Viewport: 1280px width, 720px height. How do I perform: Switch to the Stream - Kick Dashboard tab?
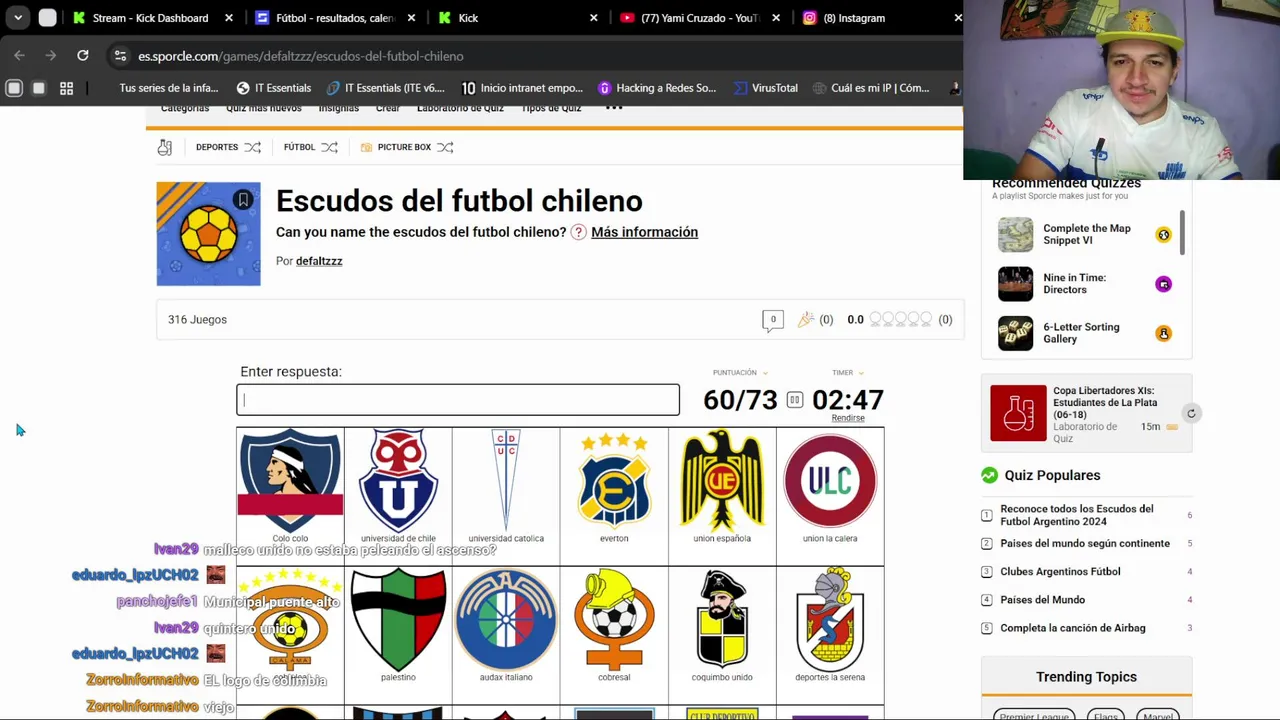pyautogui.click(x=150, y=18)
